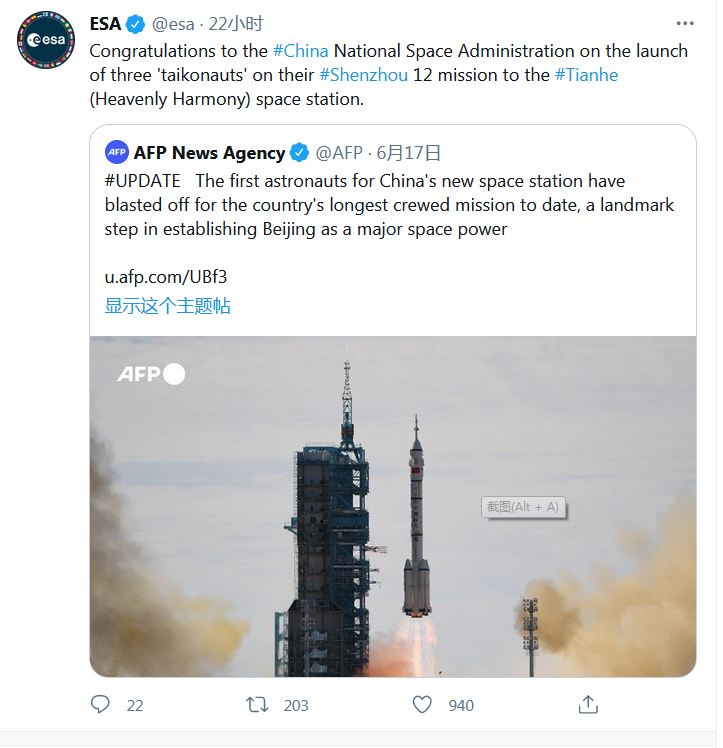Open the #China hashtag link
Viewport: 723px width, 748px height.
[x=300, y=50]
